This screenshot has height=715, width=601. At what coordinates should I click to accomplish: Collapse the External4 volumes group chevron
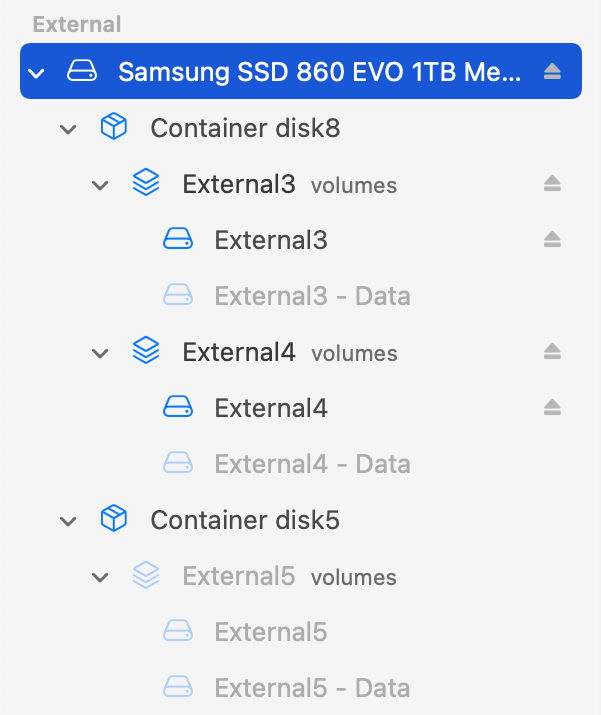pos(100,353)
